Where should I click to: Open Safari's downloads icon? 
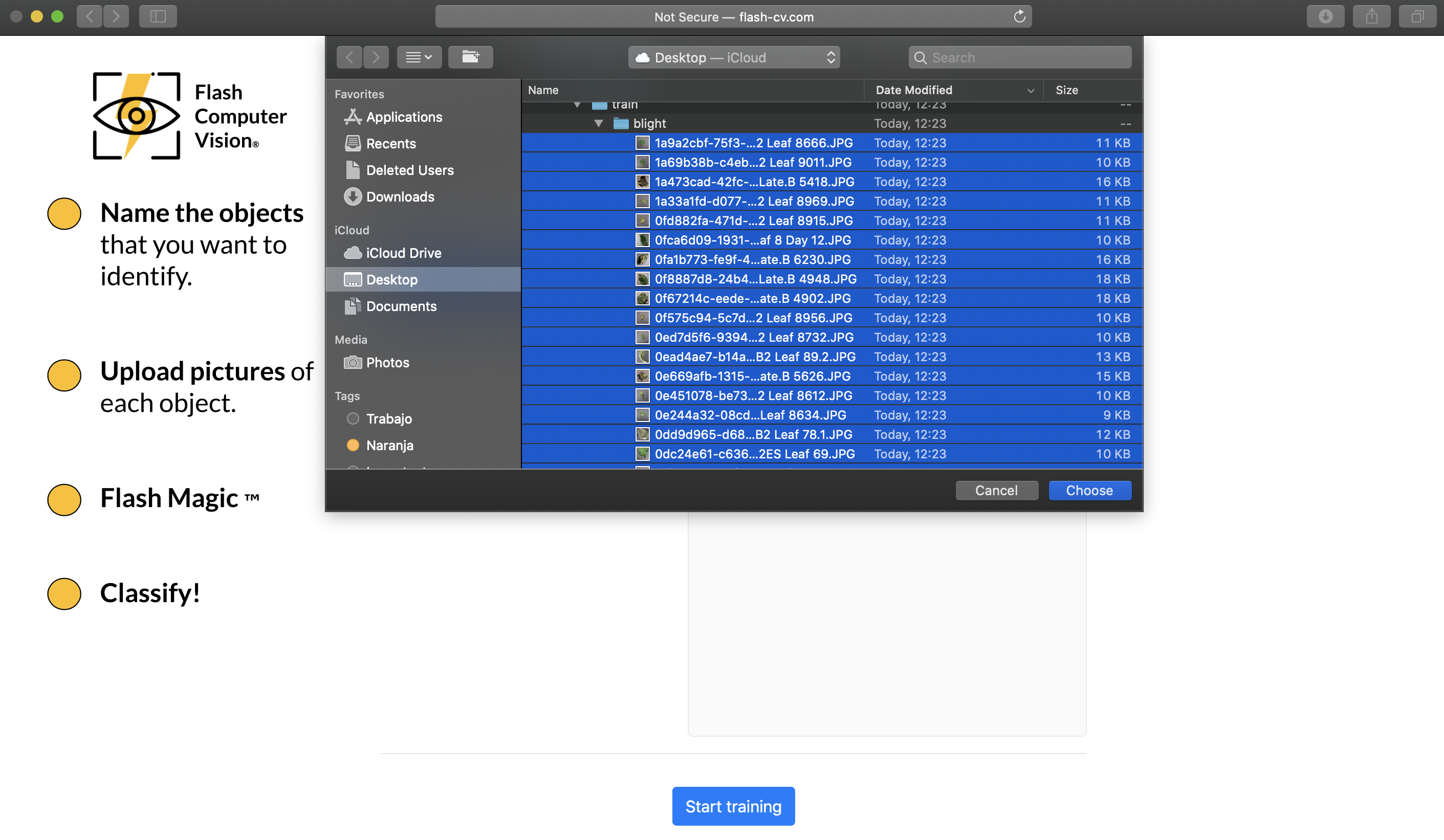click(x=1325, y=16)
